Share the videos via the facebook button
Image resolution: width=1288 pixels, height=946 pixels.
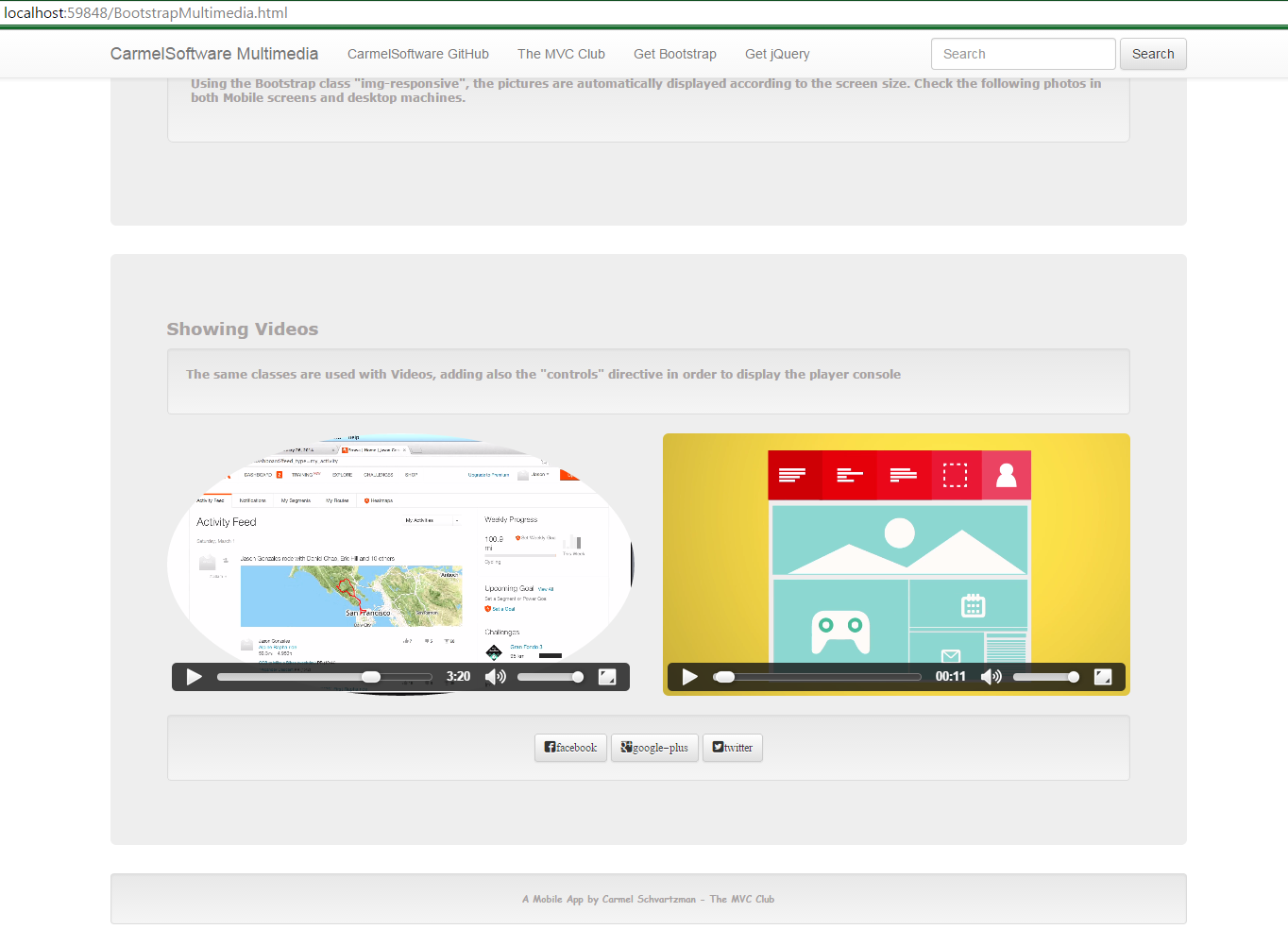570,747
